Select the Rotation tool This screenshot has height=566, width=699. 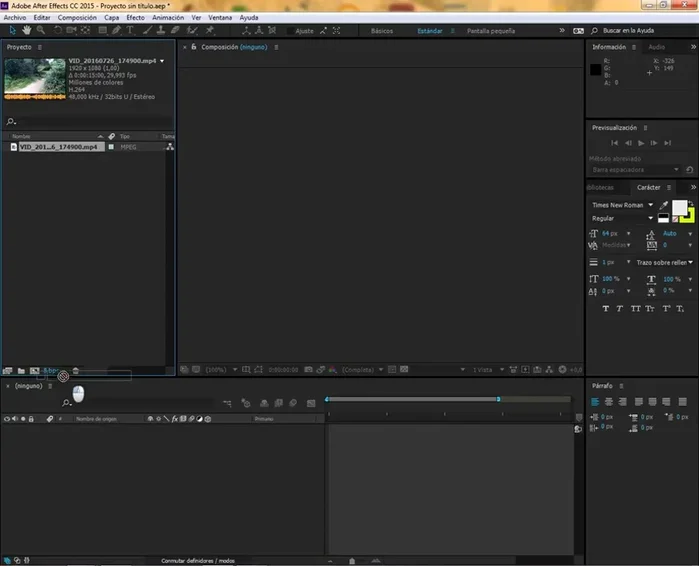click(x=58, y=30)
